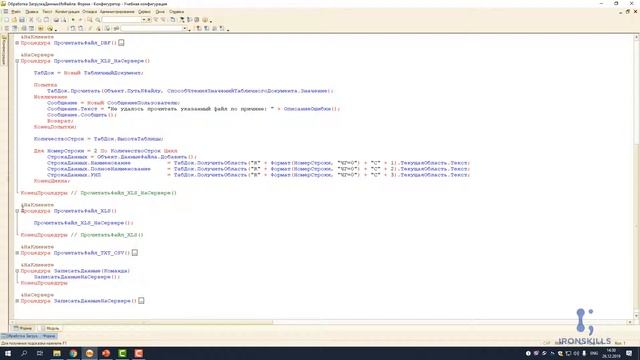Open Windows taskbar search
Viewport: 640px width, 360px height.
click(24, 353)
